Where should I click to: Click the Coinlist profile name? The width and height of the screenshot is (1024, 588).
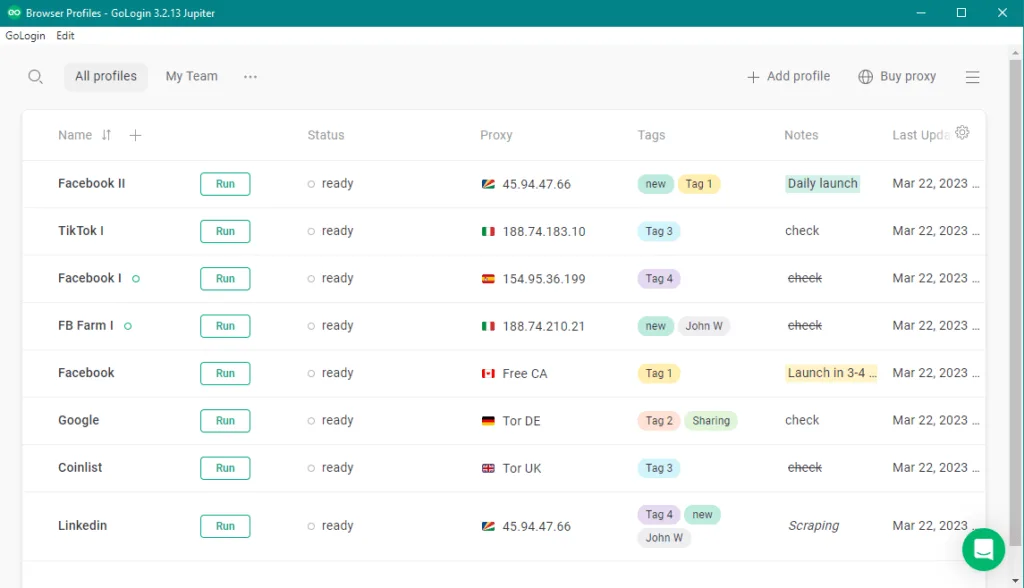point(80,468)
